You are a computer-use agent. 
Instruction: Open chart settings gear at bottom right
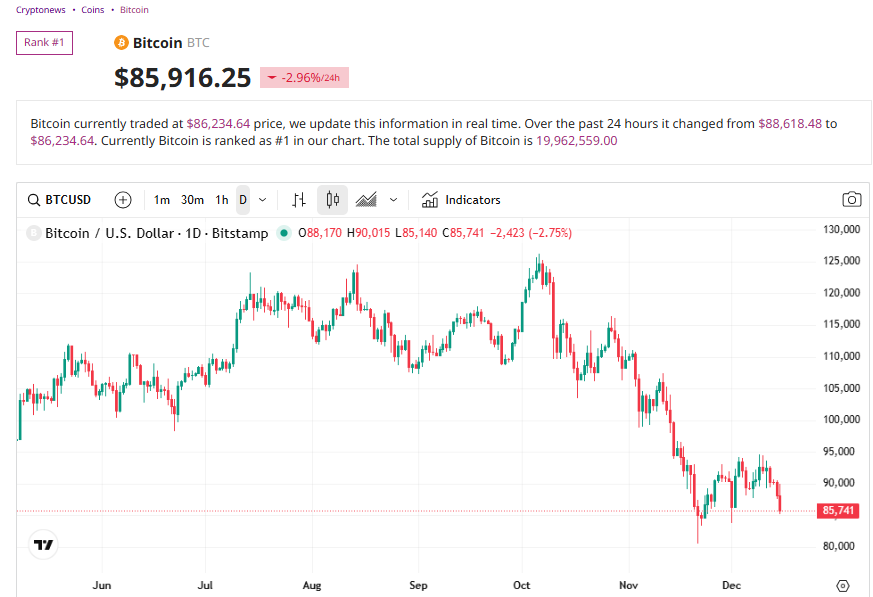click(842, 585)
